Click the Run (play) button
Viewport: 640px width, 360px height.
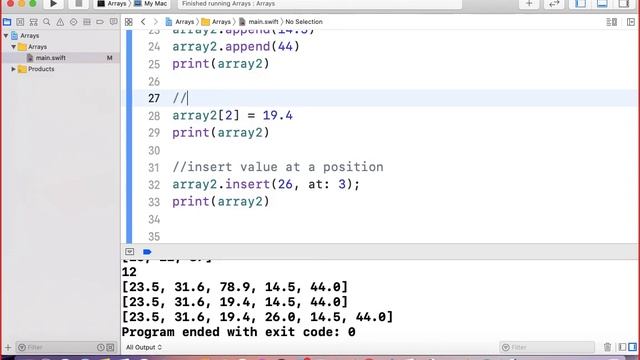point(53,4)
